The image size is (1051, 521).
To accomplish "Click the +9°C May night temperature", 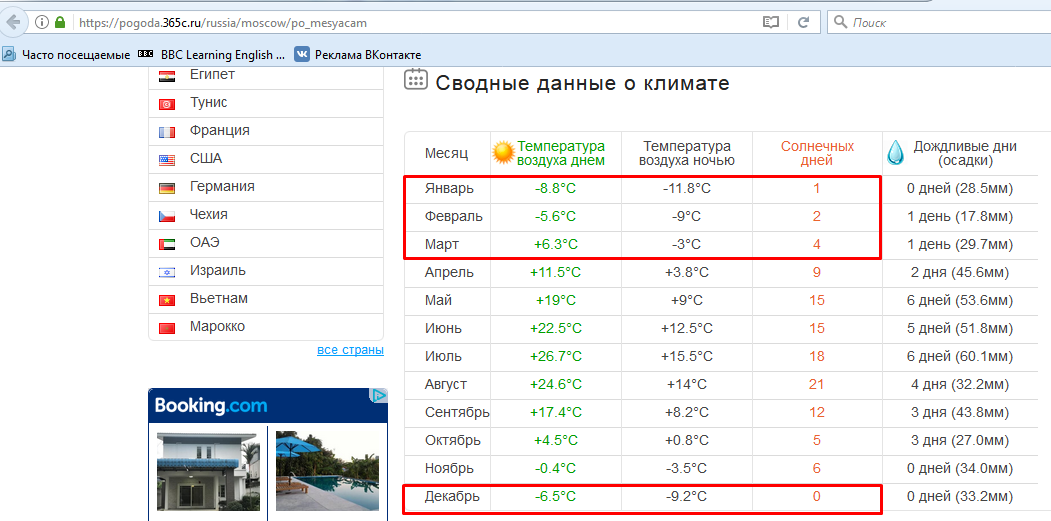I will tap(687, 301).
